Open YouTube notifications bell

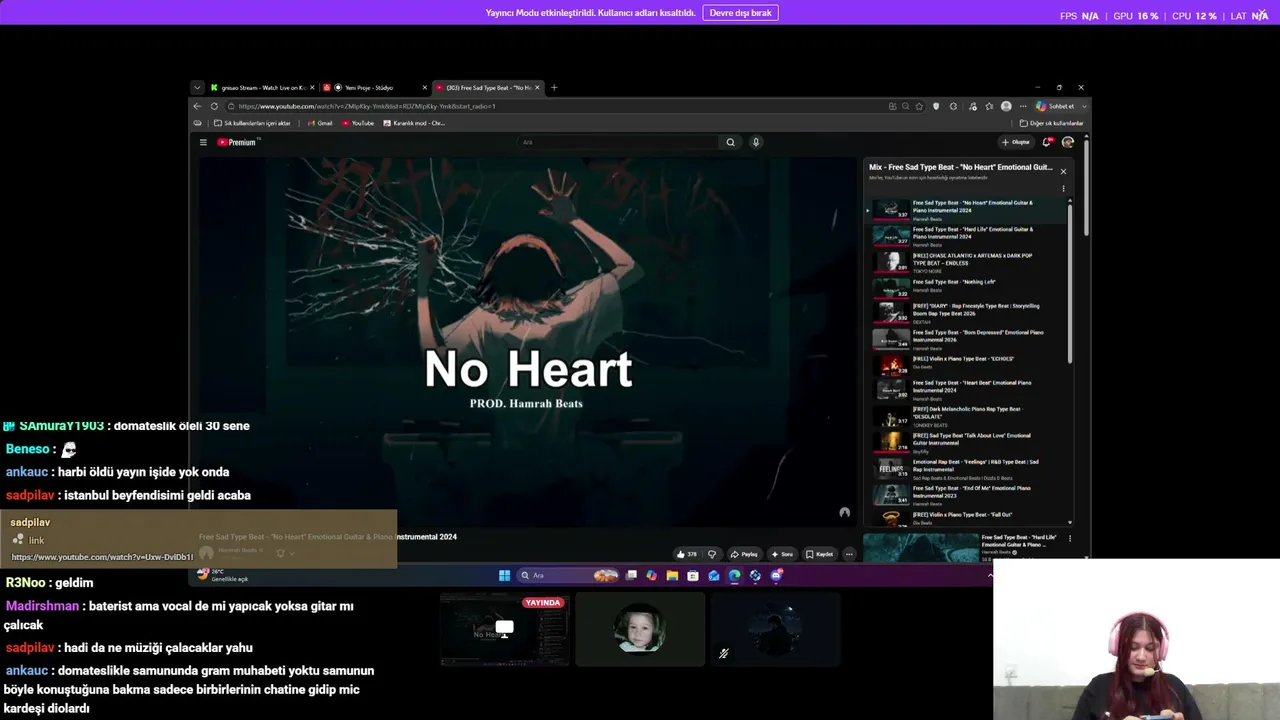[x=1047, y=142]
